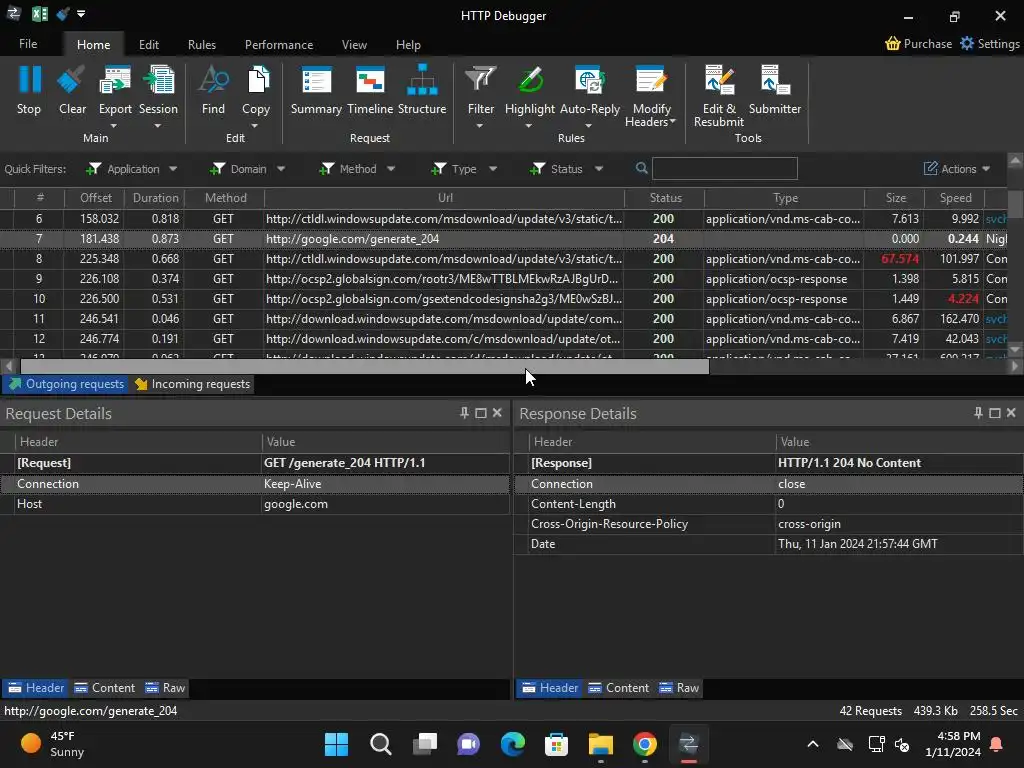The width and height of the screenshot is (1024, 768).
Task: Open the Filter rules tool
Action: coord(481,90)
